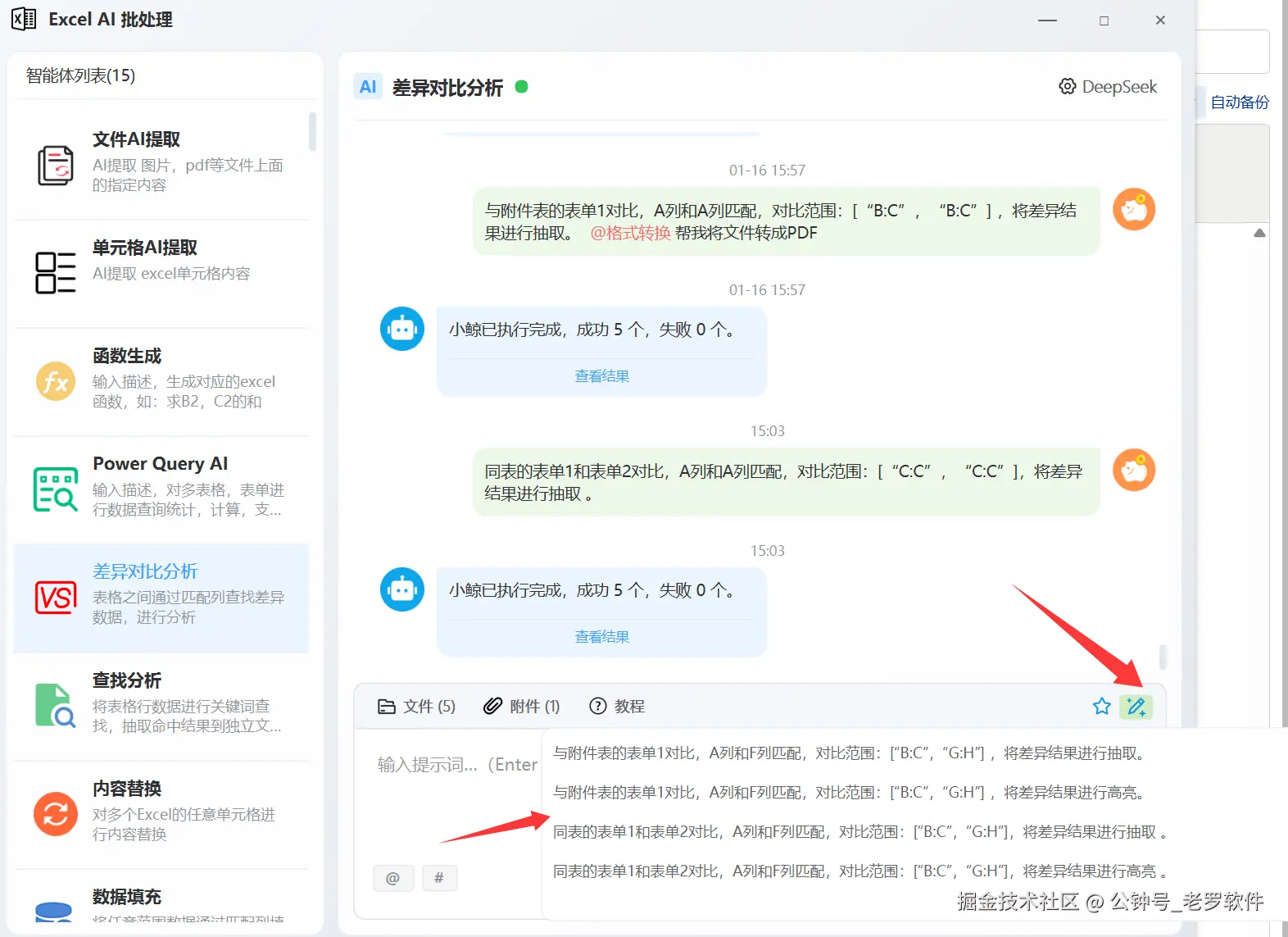Image resolution: width=1288 pixels, height=937 pixels.
Task: Select the 单元格AI提取 grid icon
Action: (x=55, y=273)
